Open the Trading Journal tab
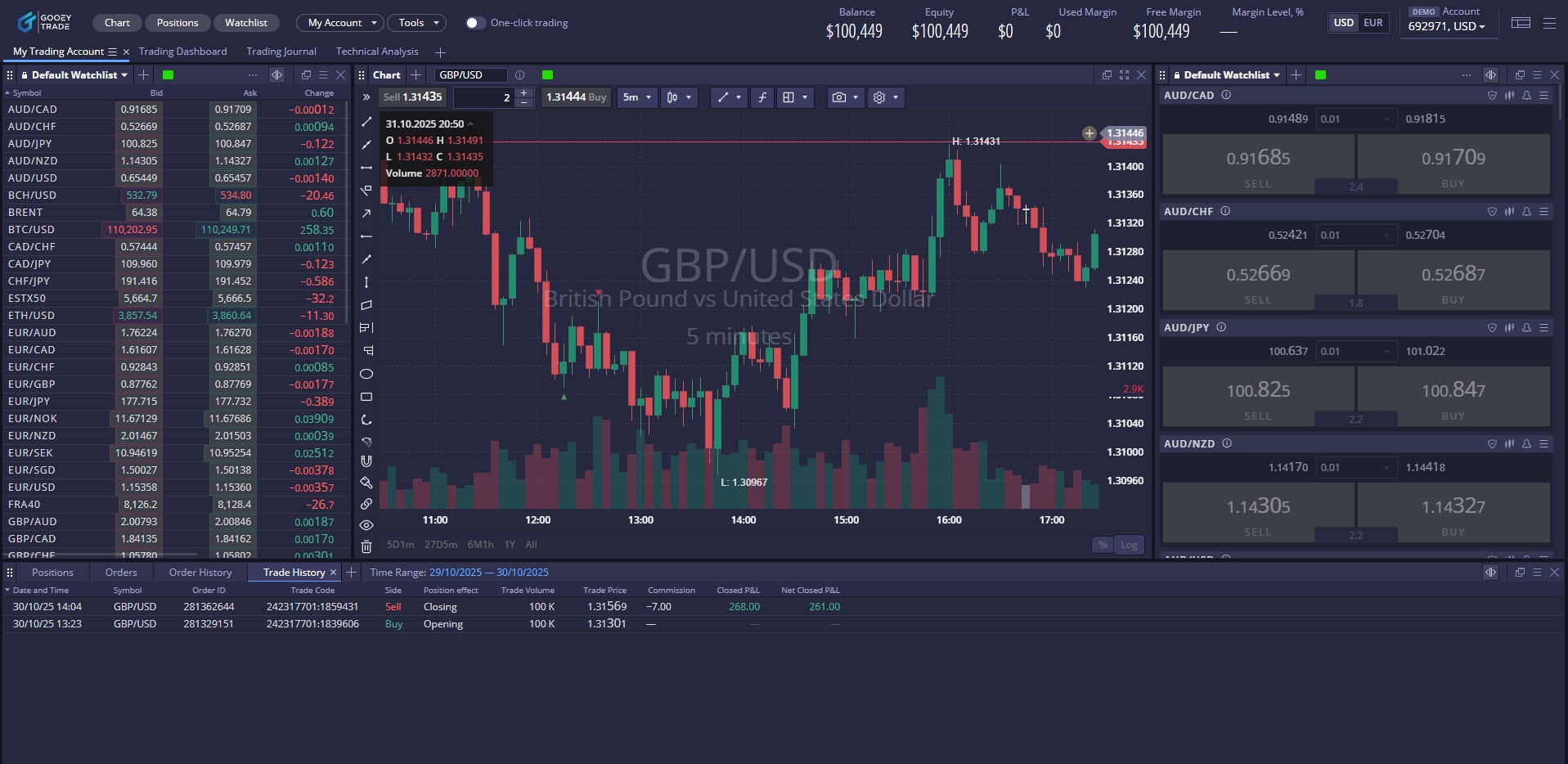1568x764 pixels. 281,51
